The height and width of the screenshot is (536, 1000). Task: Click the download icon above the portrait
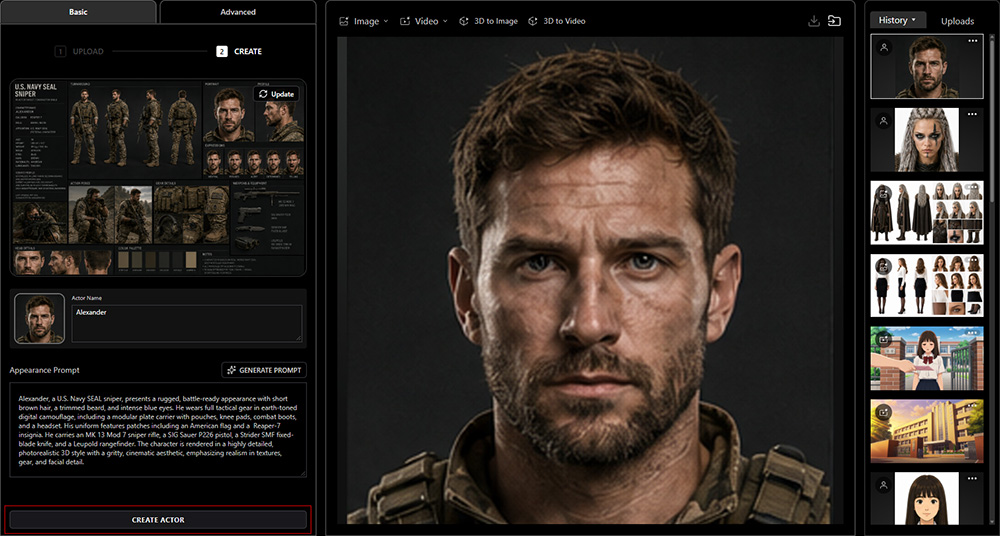click(813, 21)
